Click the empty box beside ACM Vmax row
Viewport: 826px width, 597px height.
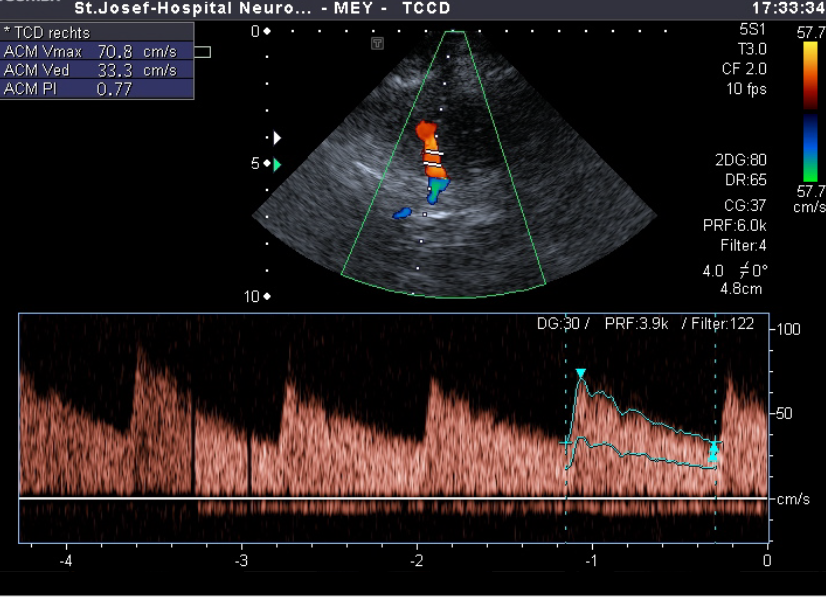click(202, 52)
